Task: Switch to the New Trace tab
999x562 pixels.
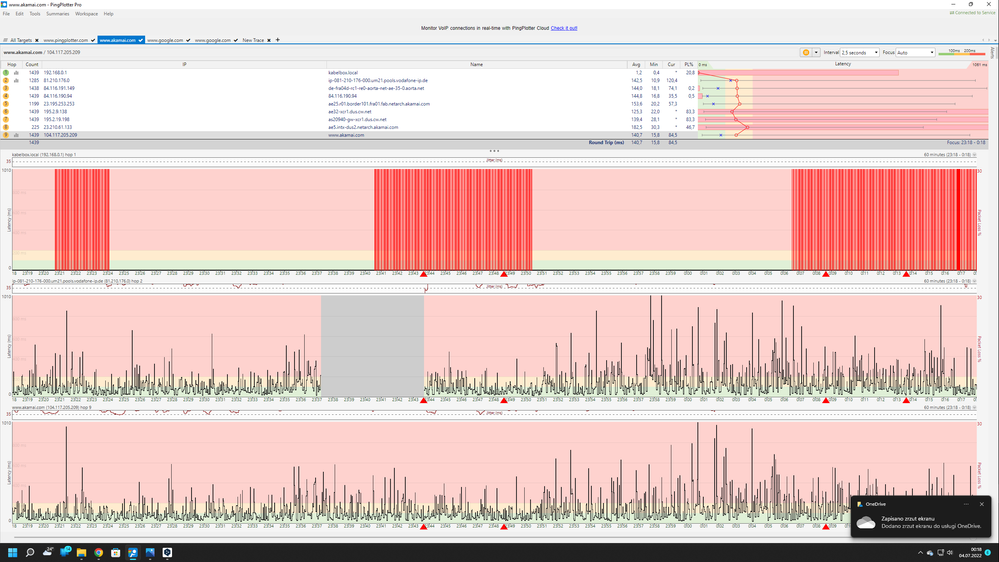Action: pos(254,40)
